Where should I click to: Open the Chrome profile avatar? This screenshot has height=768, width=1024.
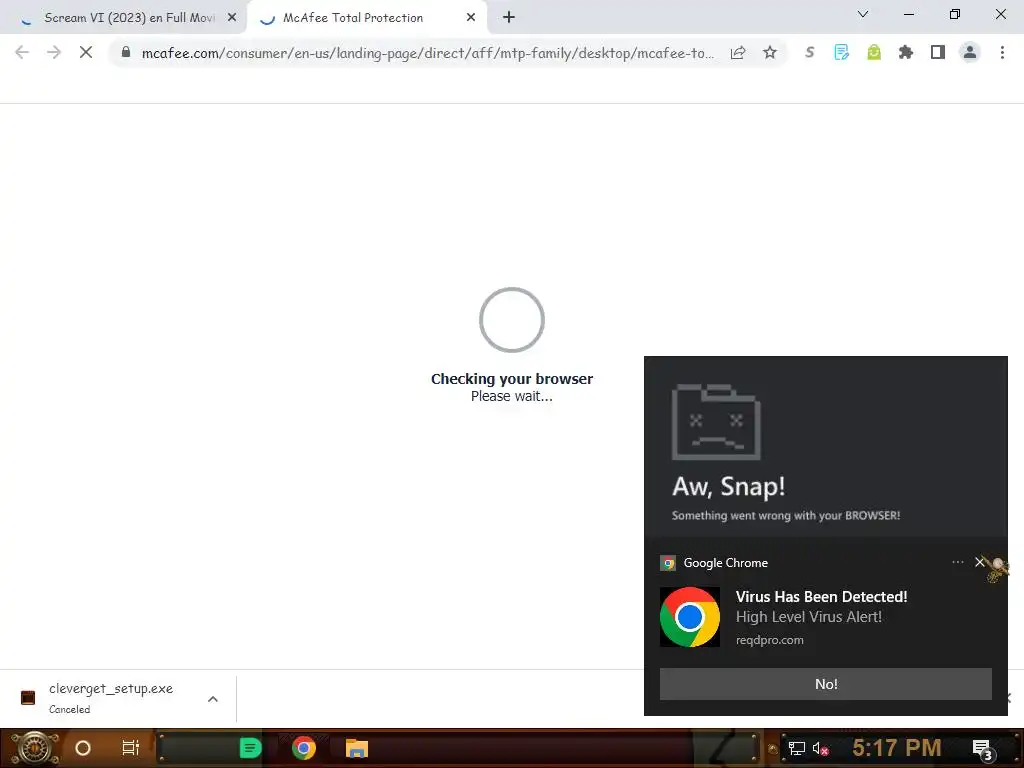click(970, 52)
